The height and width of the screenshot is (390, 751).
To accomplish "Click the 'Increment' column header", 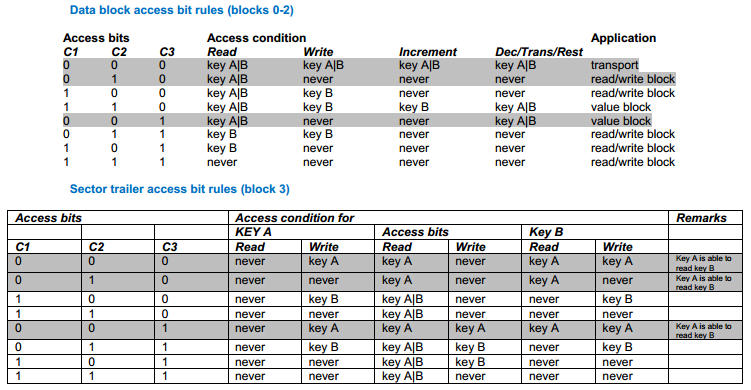I will [x=428, y=52].
